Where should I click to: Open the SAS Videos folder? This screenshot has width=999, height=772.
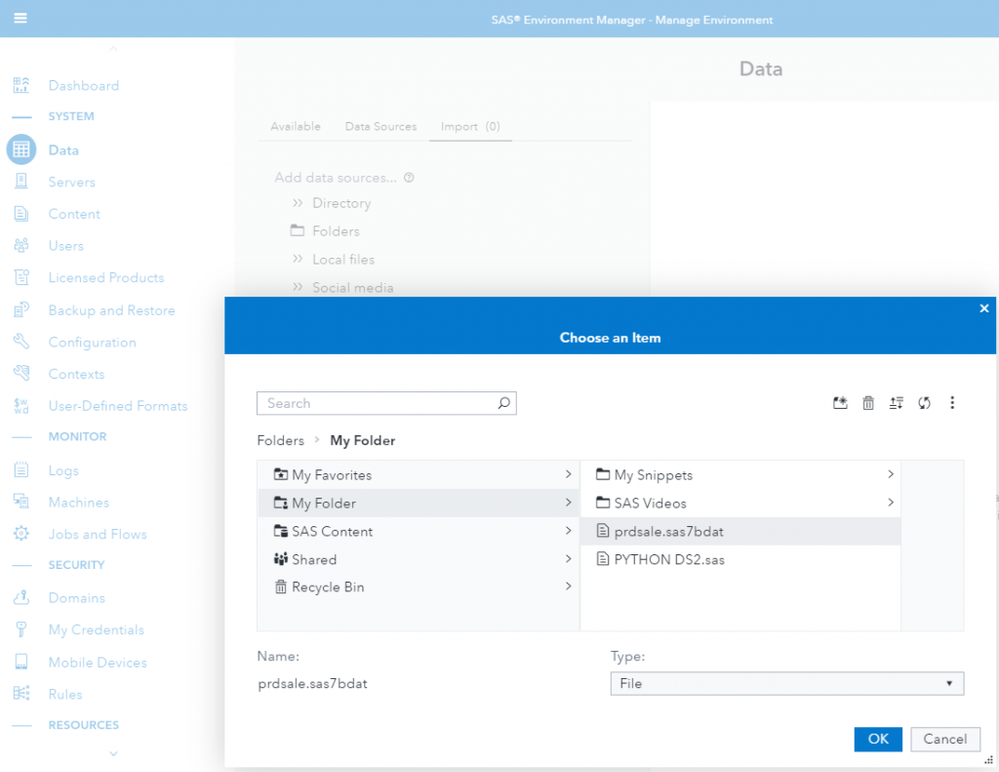click(x=650, y=503)
